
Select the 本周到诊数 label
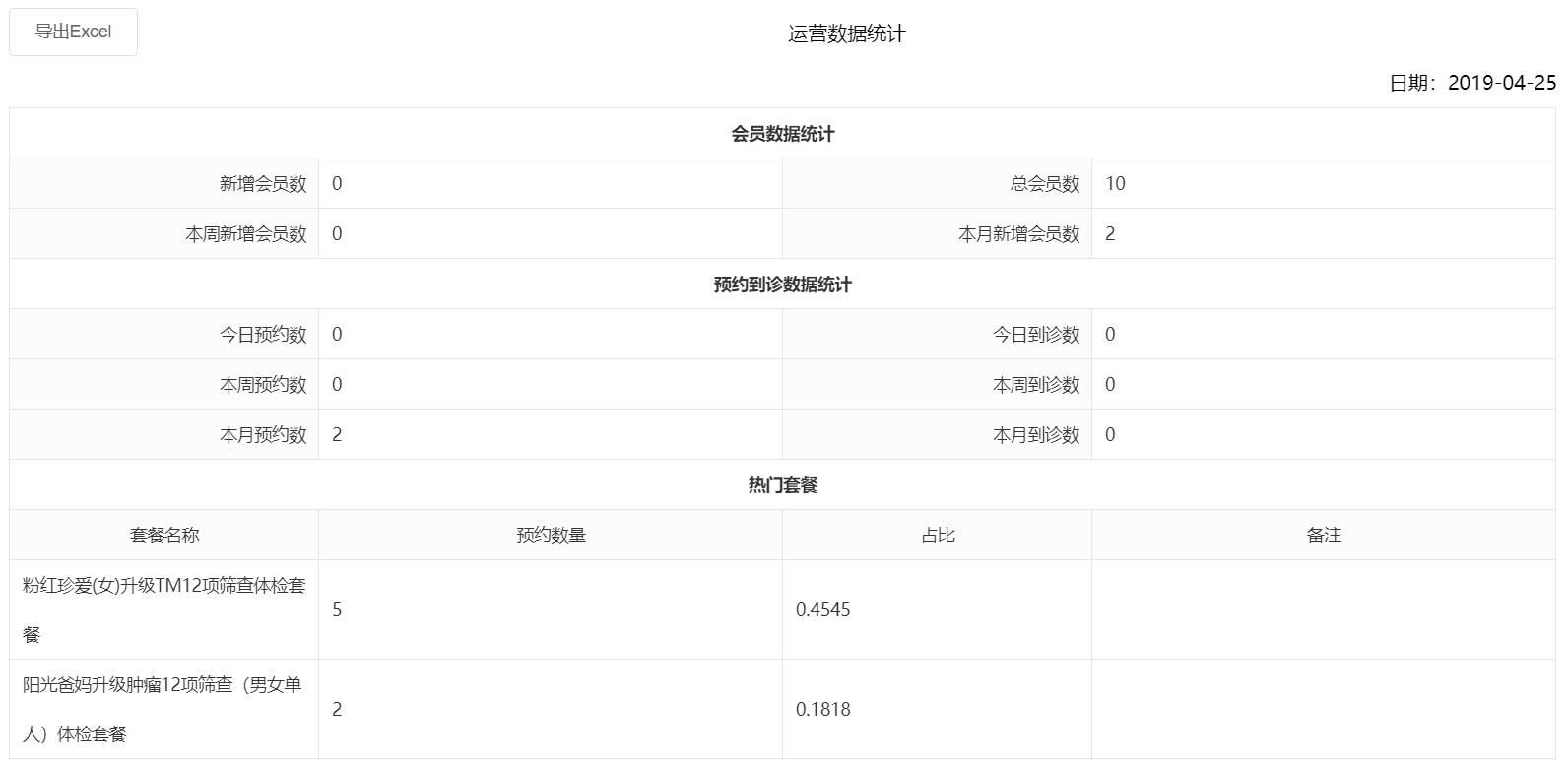coord(1036,385)
